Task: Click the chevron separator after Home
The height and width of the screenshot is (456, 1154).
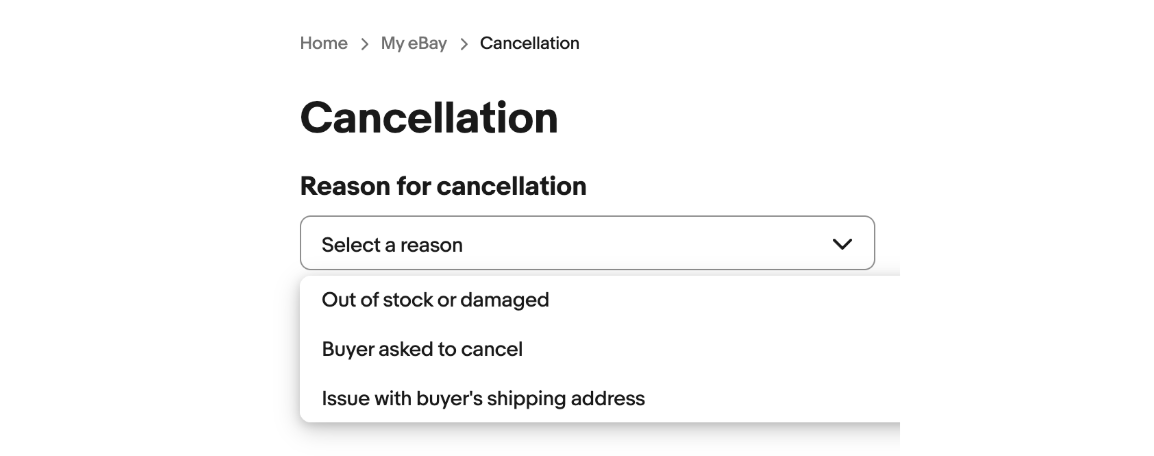Action: coord(364,44)
